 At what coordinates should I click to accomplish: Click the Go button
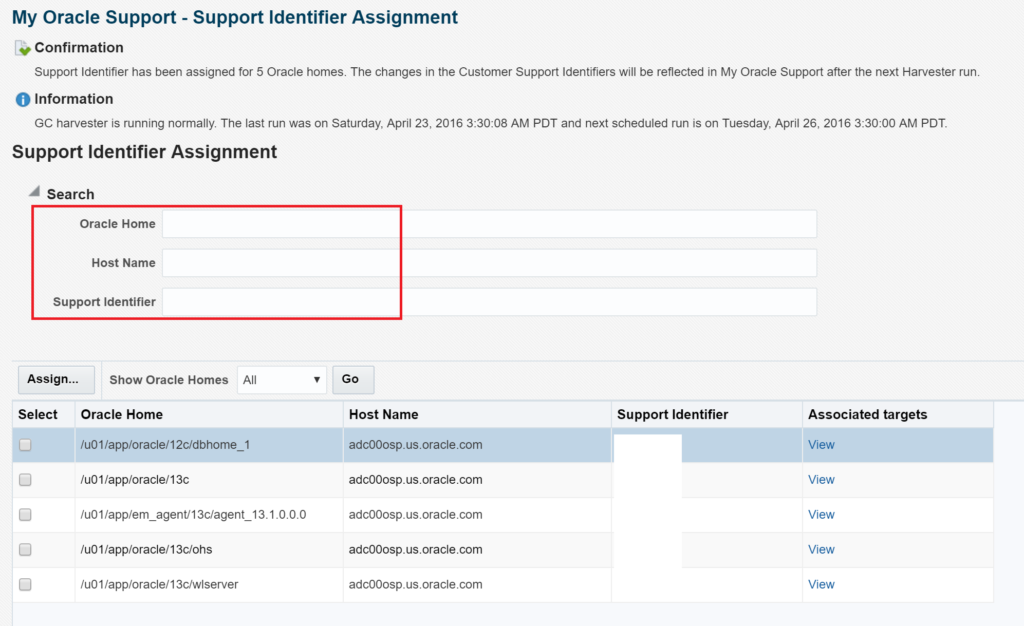tap(353, 379)
